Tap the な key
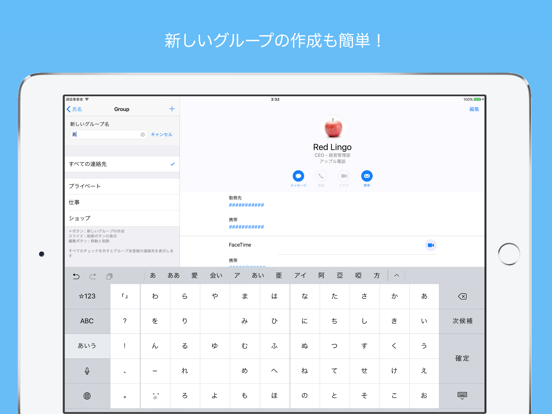 [305, 296]
